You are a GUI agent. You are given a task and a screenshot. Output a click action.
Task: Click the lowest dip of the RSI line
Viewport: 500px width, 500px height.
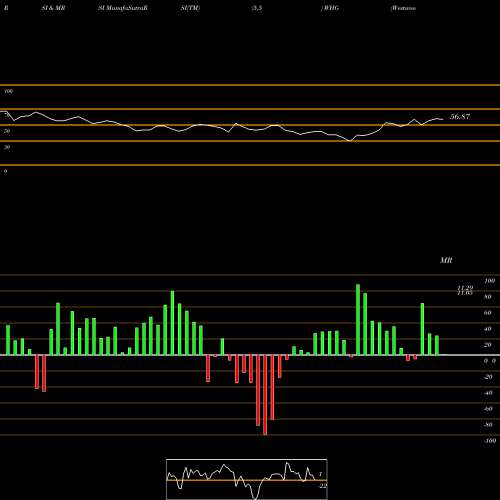point(349,141)
